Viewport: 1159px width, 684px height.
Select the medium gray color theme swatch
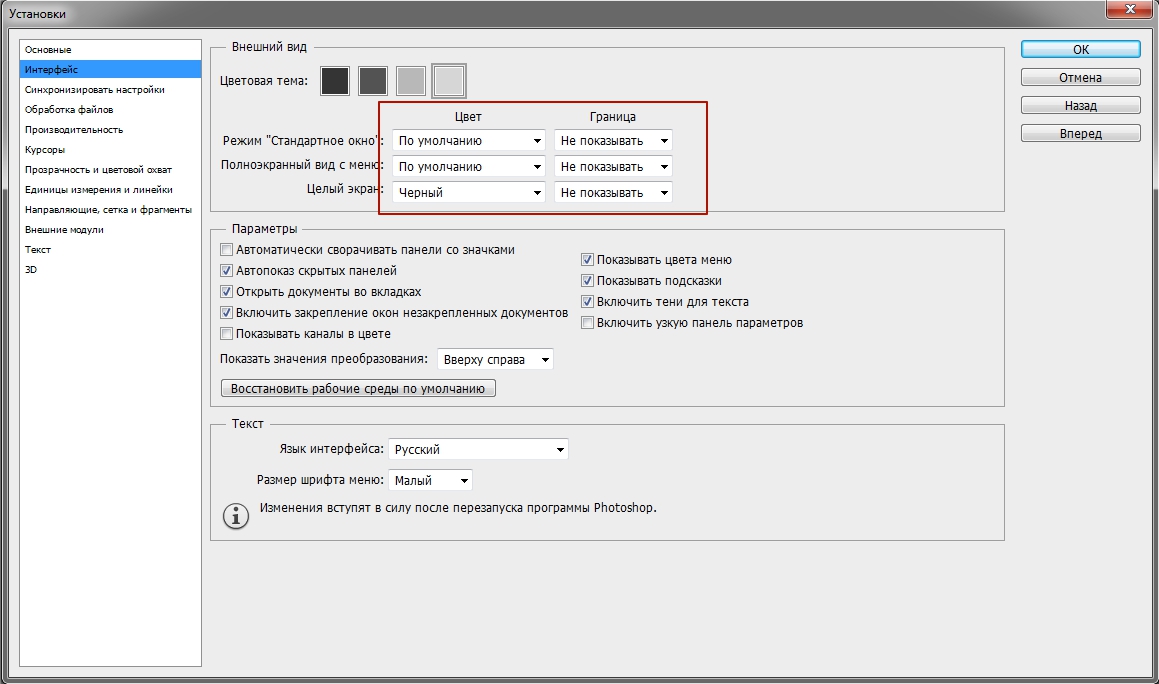tap(411, 81)
